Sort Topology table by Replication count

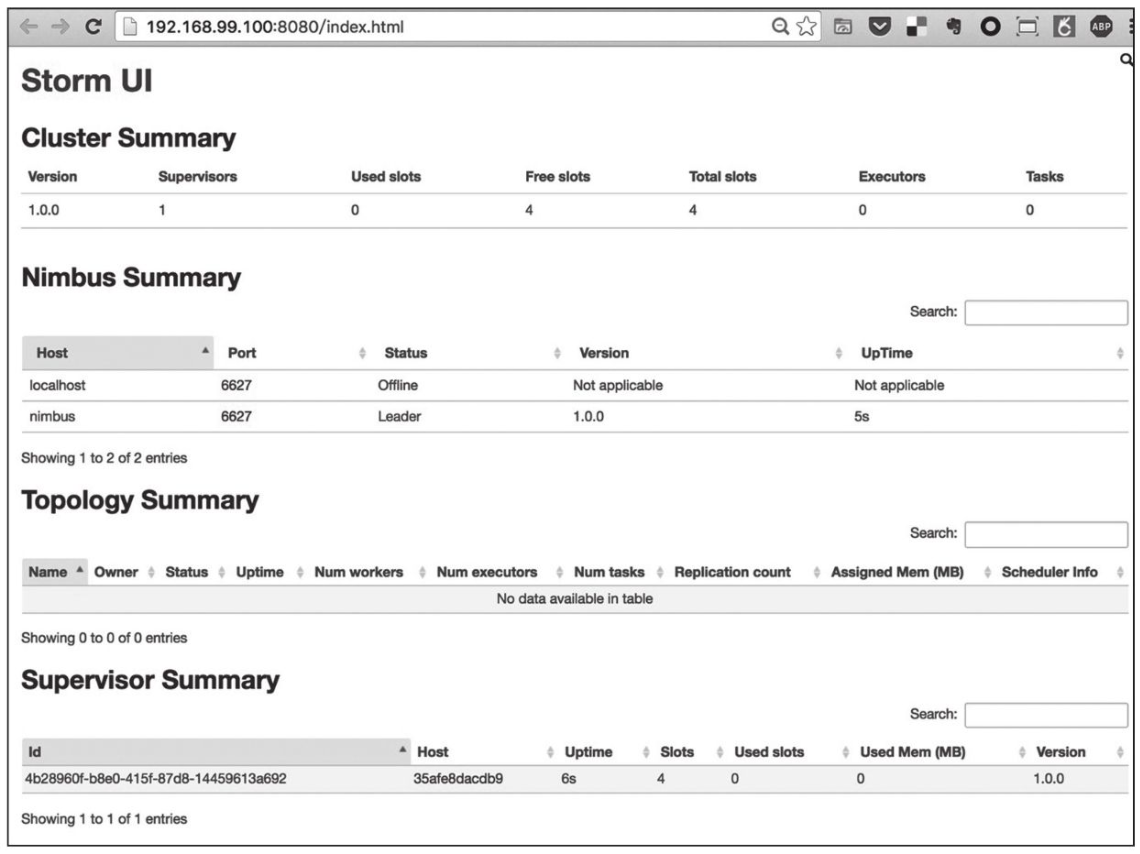[x=745, y=572]
